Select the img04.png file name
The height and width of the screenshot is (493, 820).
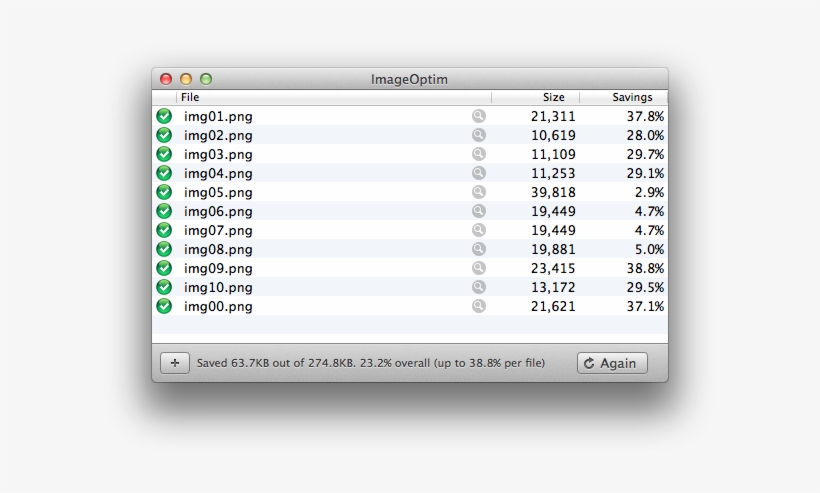(x=218, y=174)
